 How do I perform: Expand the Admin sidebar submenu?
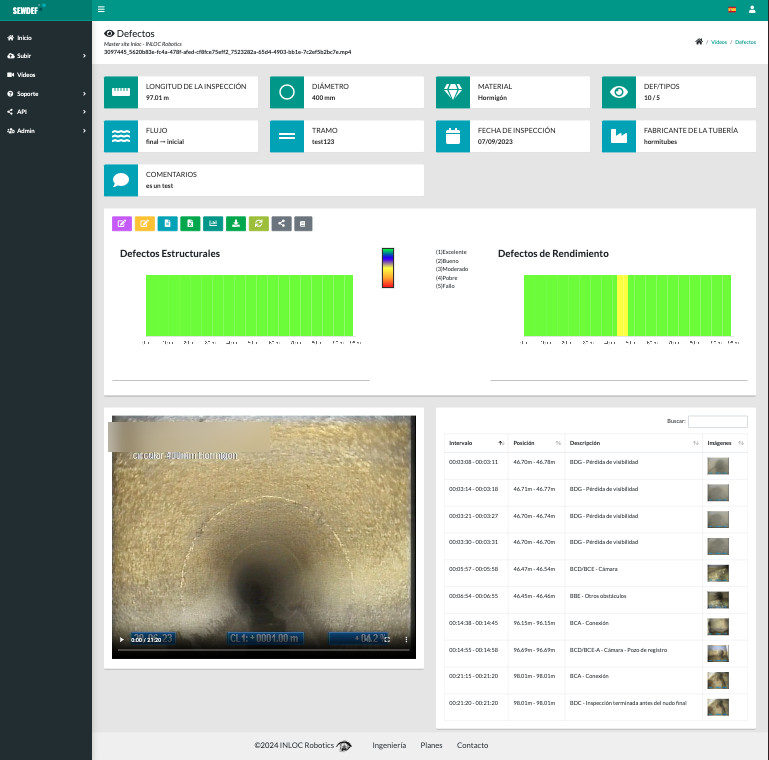click(46, 131)
